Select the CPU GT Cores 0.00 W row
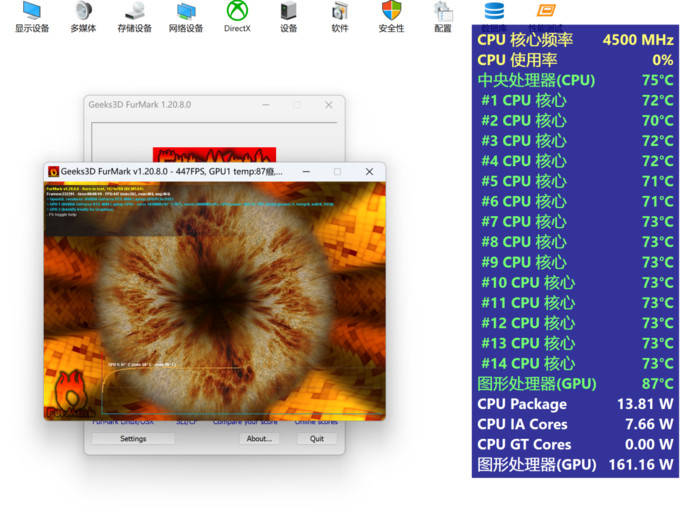This screenshot has width=700, height=518. pyautogui.click(x=575, y=444)
